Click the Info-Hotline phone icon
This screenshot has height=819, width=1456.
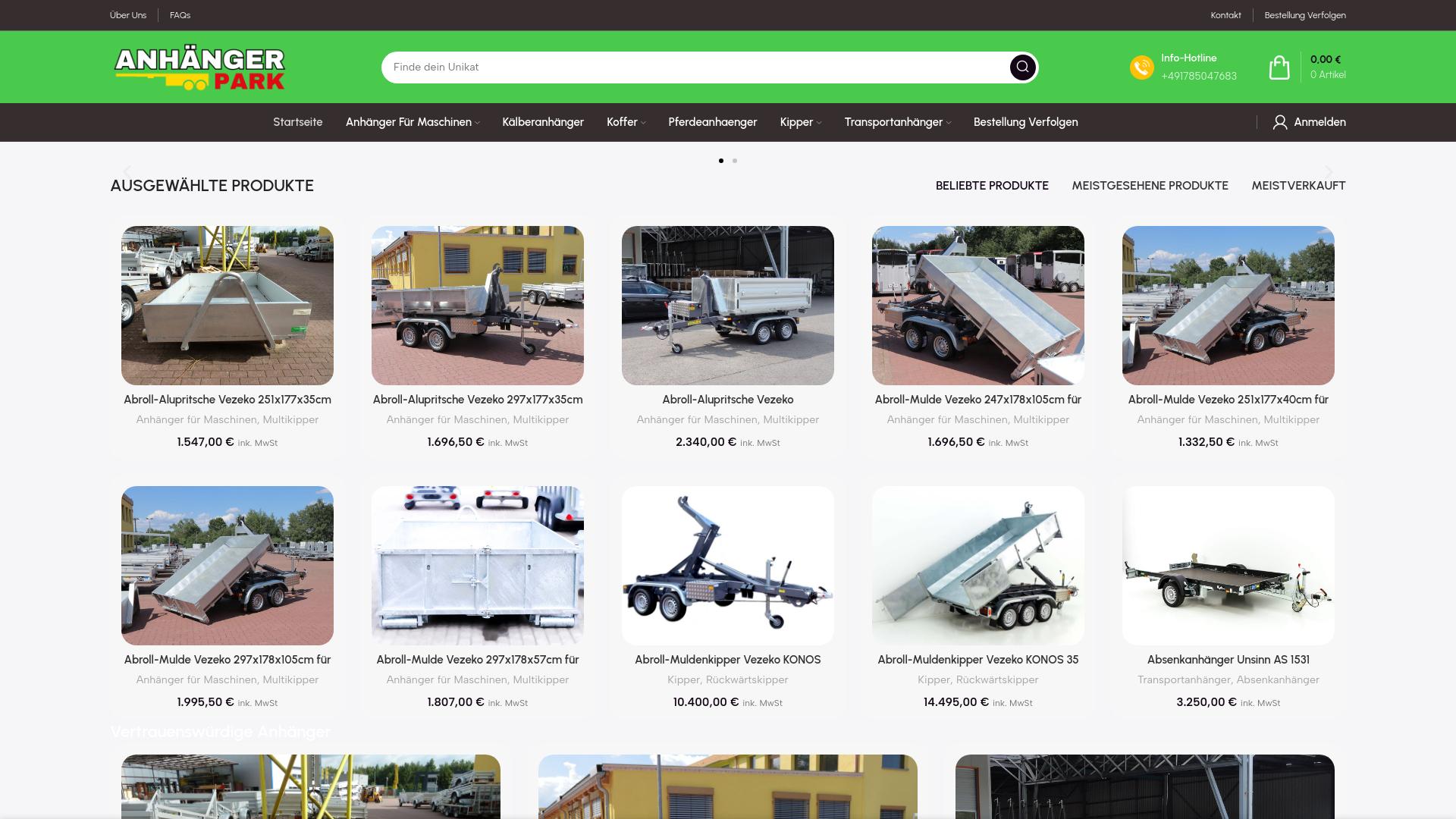[x=1141, y=67]
